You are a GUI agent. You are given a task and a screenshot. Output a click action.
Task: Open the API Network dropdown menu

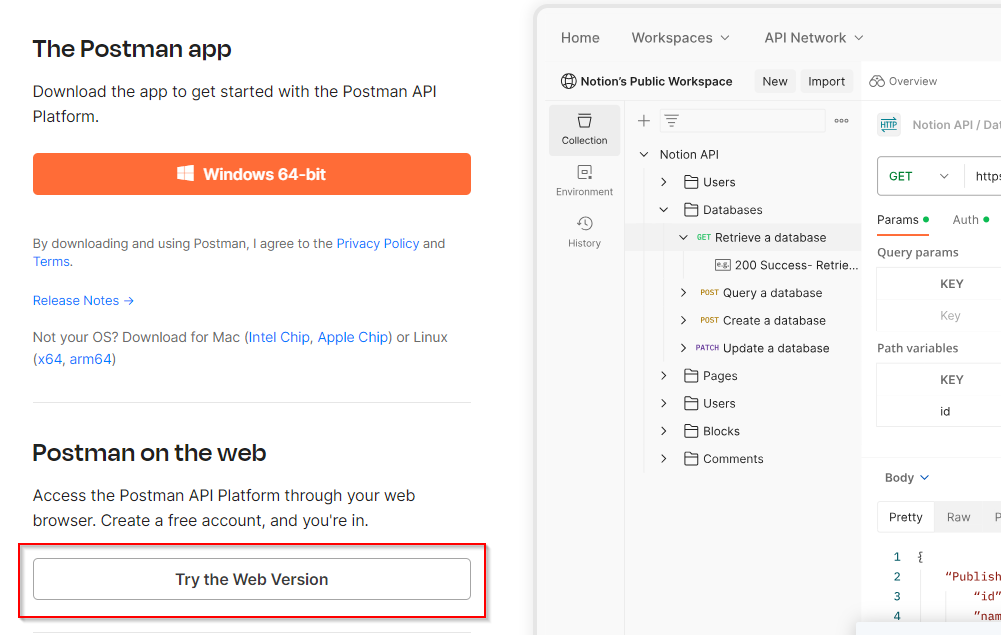point(814,38)
